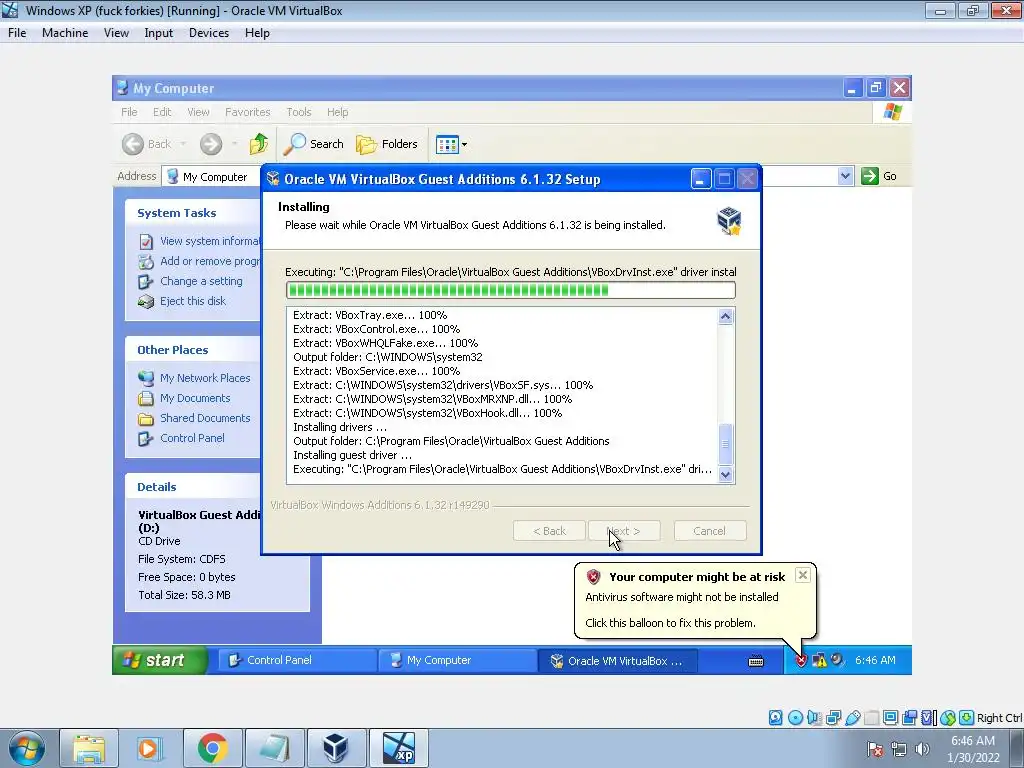1024x768 pixels.
Task: Open Eject this disk link
Action: (193, 301)
